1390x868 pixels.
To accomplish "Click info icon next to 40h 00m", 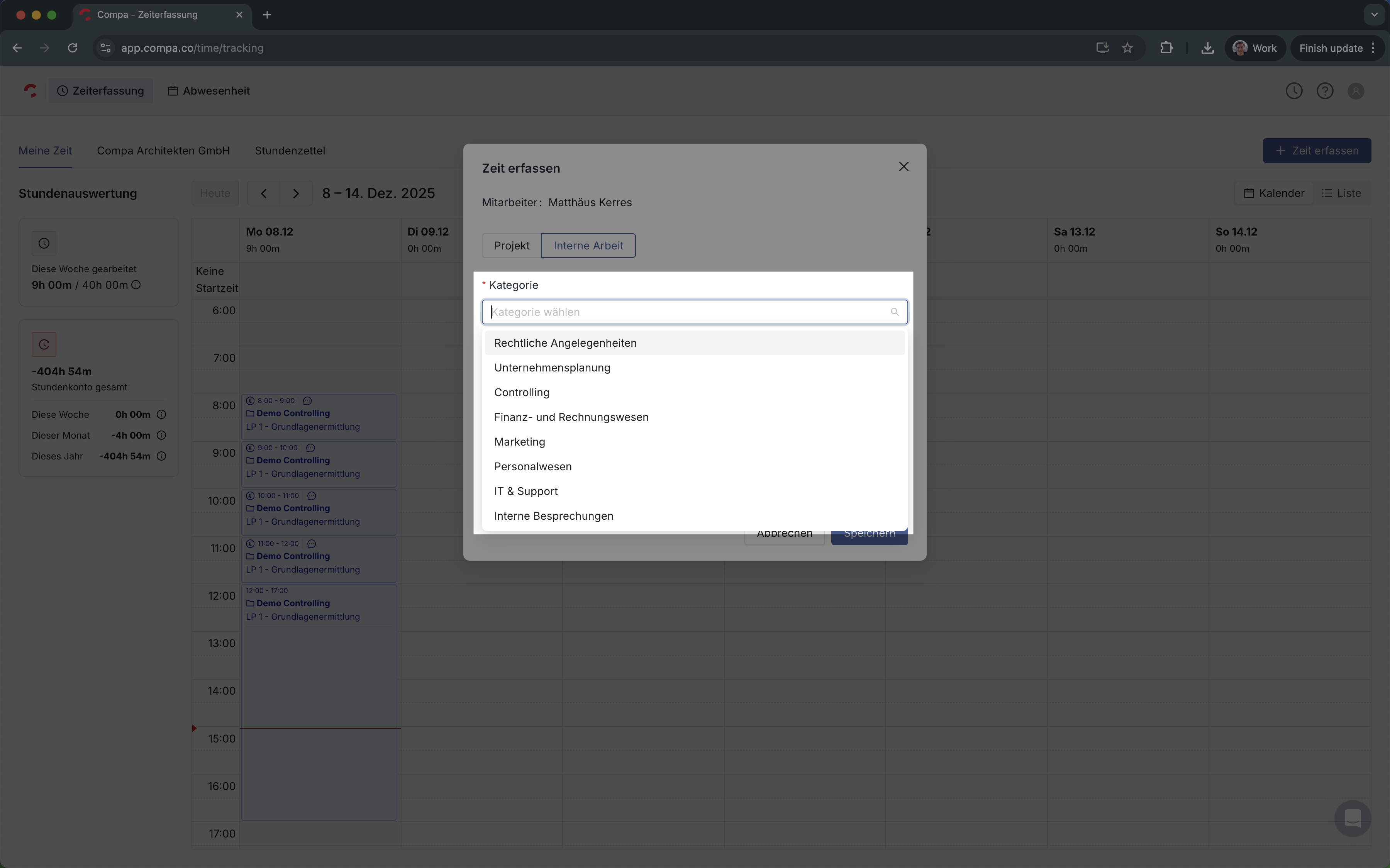I will point(136,285).
